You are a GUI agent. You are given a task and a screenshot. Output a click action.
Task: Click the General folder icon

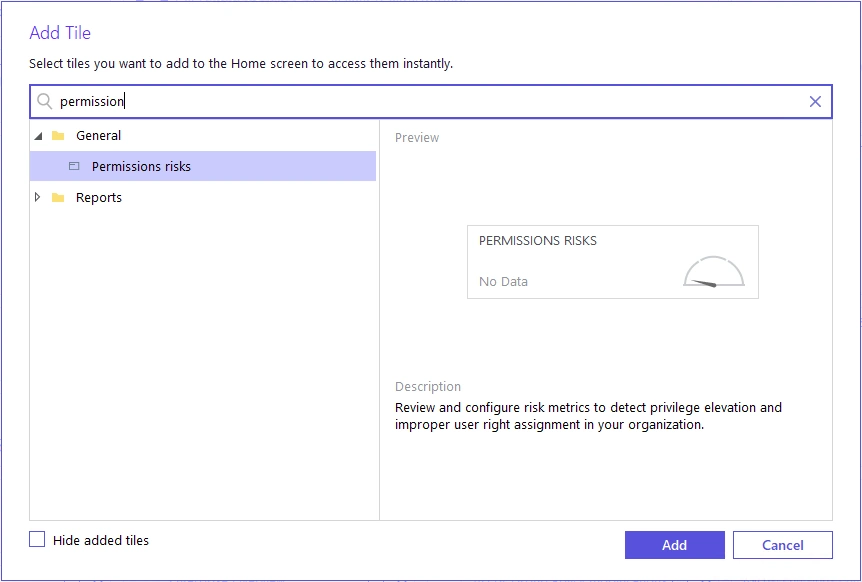58,136
